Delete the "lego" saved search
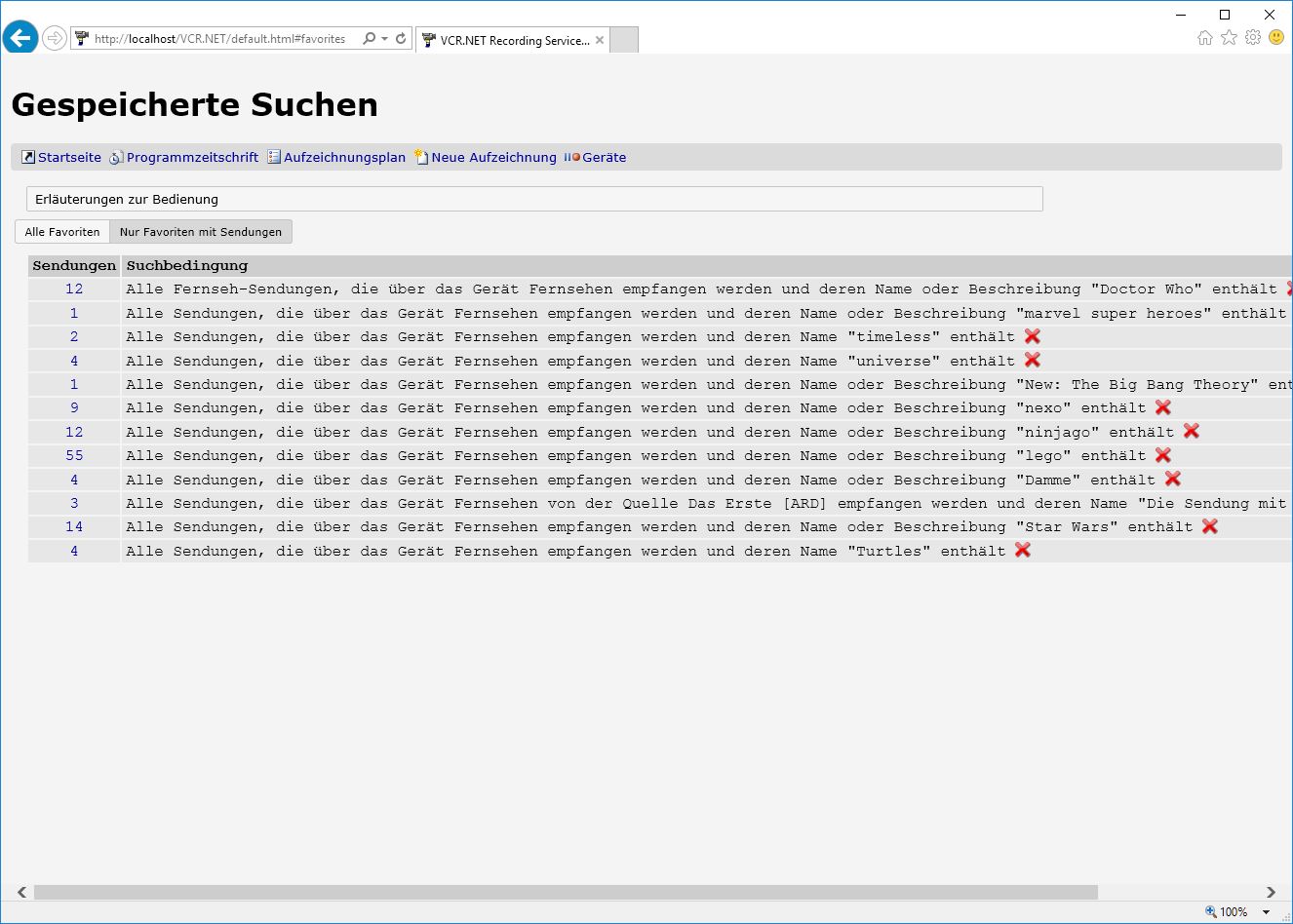Image resolution: width=1293 pixels, height=924 pixels. (x=1163, y=455)
